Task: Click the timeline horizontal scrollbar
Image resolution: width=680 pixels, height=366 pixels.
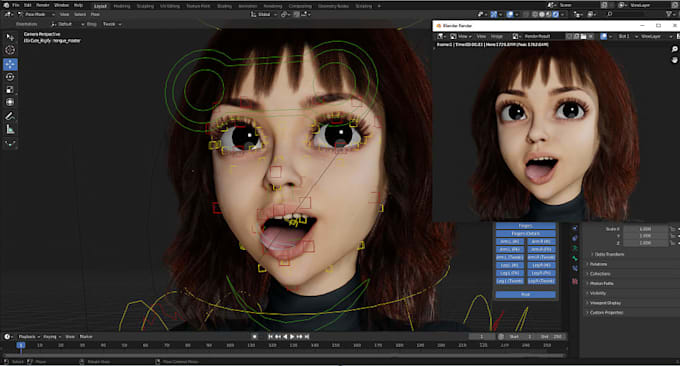Action: coord(284,355)
